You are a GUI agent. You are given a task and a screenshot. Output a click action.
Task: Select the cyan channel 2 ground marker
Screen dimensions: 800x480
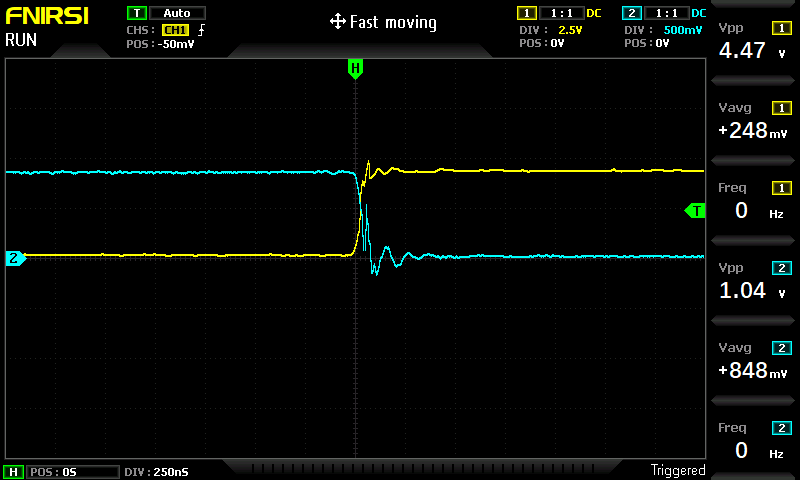point(15,258)
